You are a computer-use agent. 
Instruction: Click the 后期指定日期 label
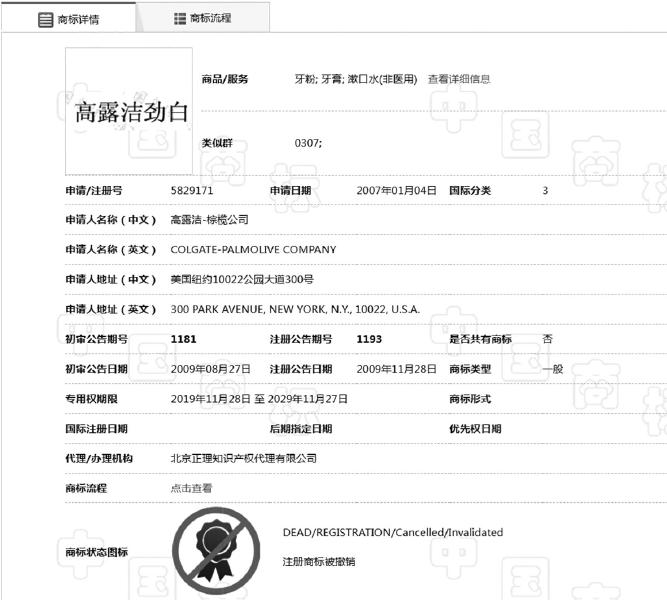click(x=301, y=429)
